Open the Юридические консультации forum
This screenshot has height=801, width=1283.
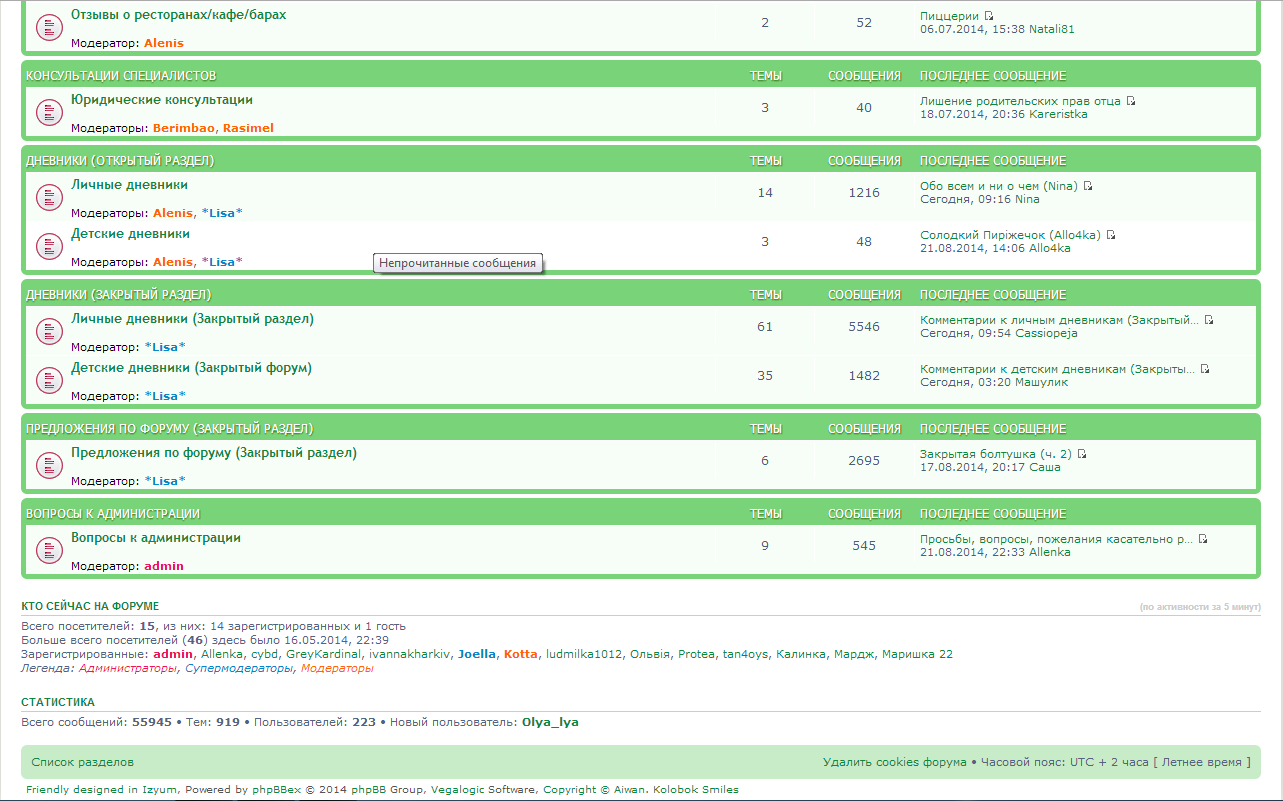(161, 100)
